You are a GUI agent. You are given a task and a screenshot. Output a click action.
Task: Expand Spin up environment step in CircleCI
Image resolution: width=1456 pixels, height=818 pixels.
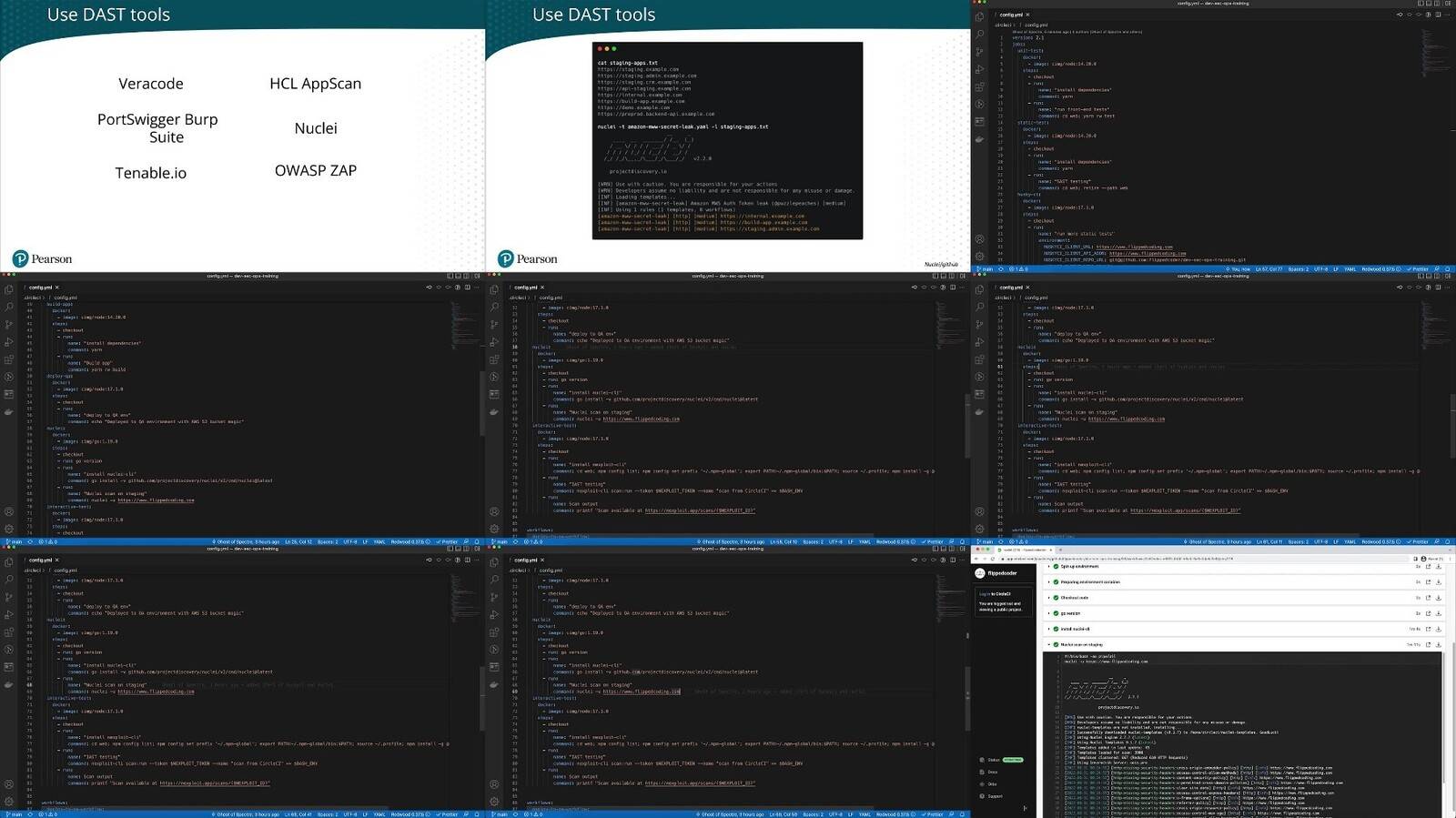coord(1048,566)
